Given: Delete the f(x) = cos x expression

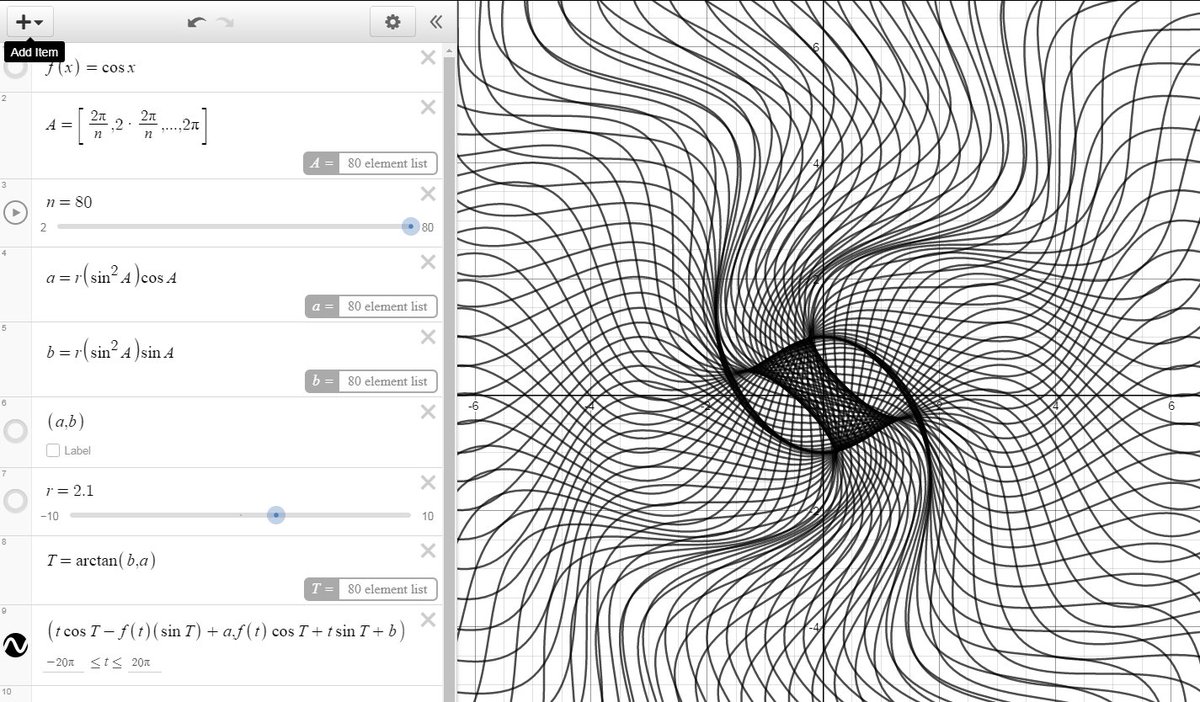Looking at the screenshot, I should point(428,57).
